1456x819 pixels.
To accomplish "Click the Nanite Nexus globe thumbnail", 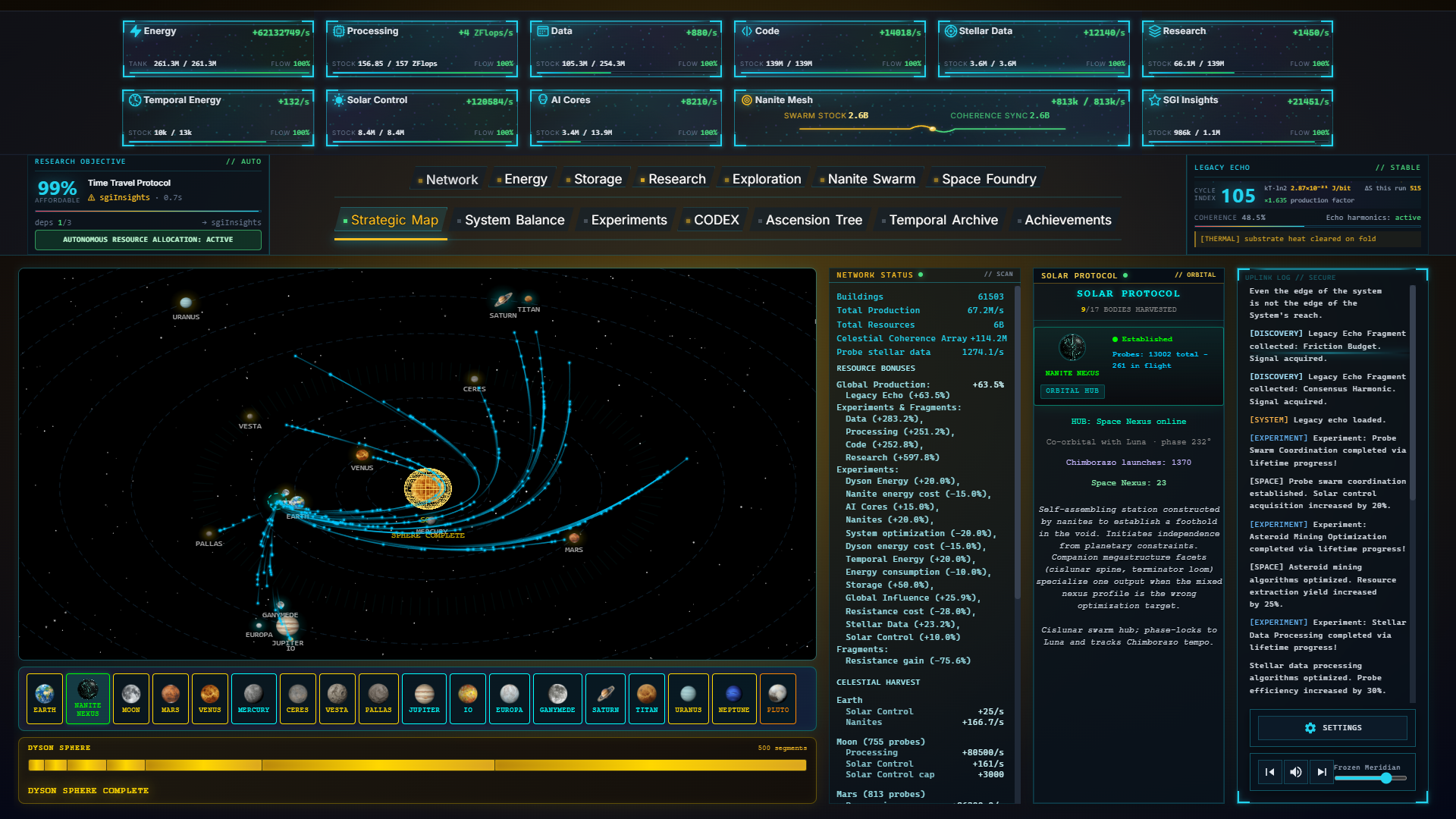I will point(1072,348).
